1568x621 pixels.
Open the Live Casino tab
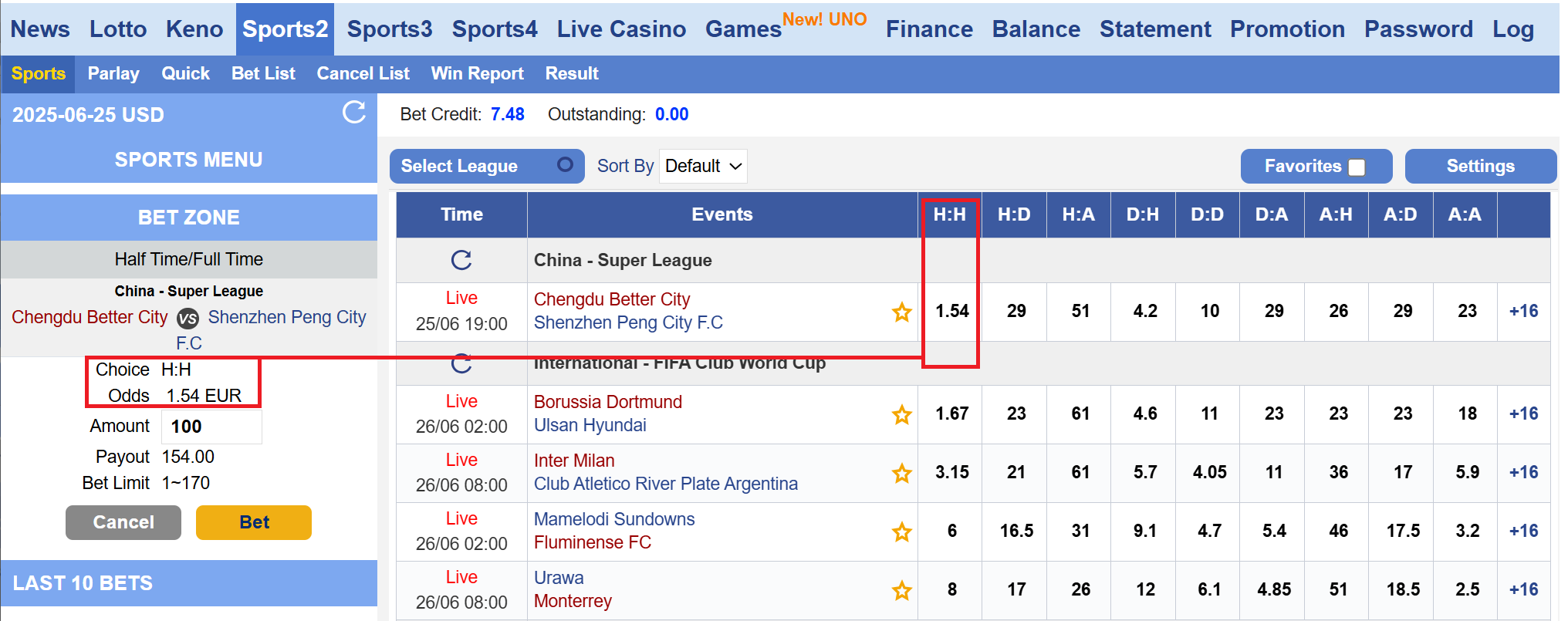(621, 29)
